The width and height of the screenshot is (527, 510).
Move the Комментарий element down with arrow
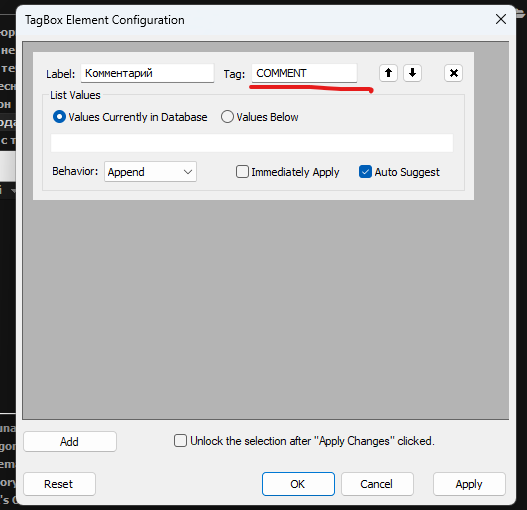pyautogui.click(x=412, y=73)
